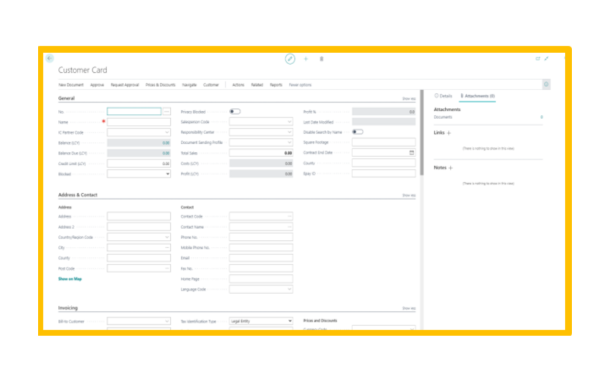This screenshot has width=610, height=381.
Task: Open record in new window icon
Action: [538, 59]
